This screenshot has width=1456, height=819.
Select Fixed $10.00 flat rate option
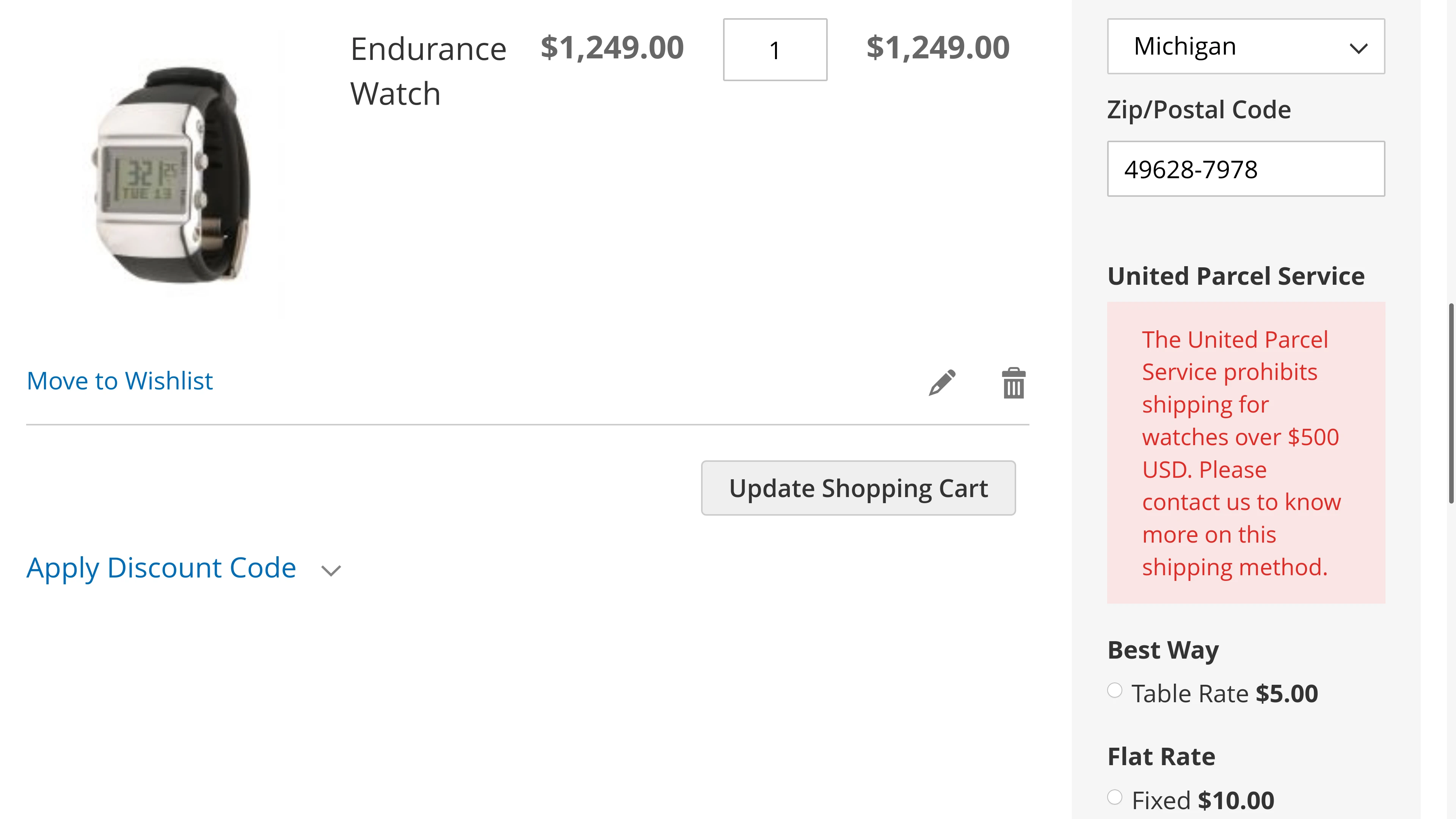pos(1115,797)
